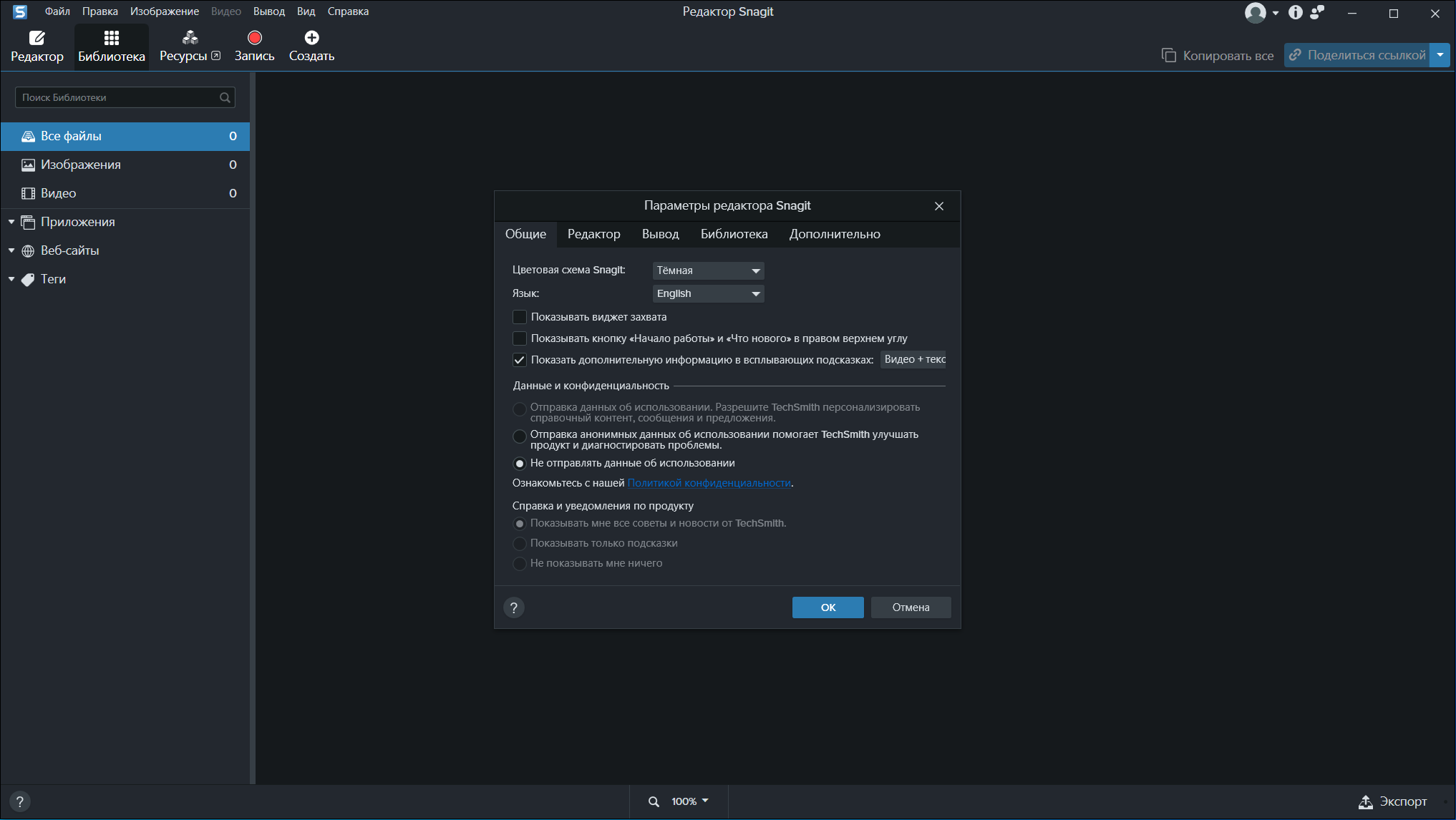Switch to the Общие tab
Screen dimensions: 1456x820
[x=525, y=234]
